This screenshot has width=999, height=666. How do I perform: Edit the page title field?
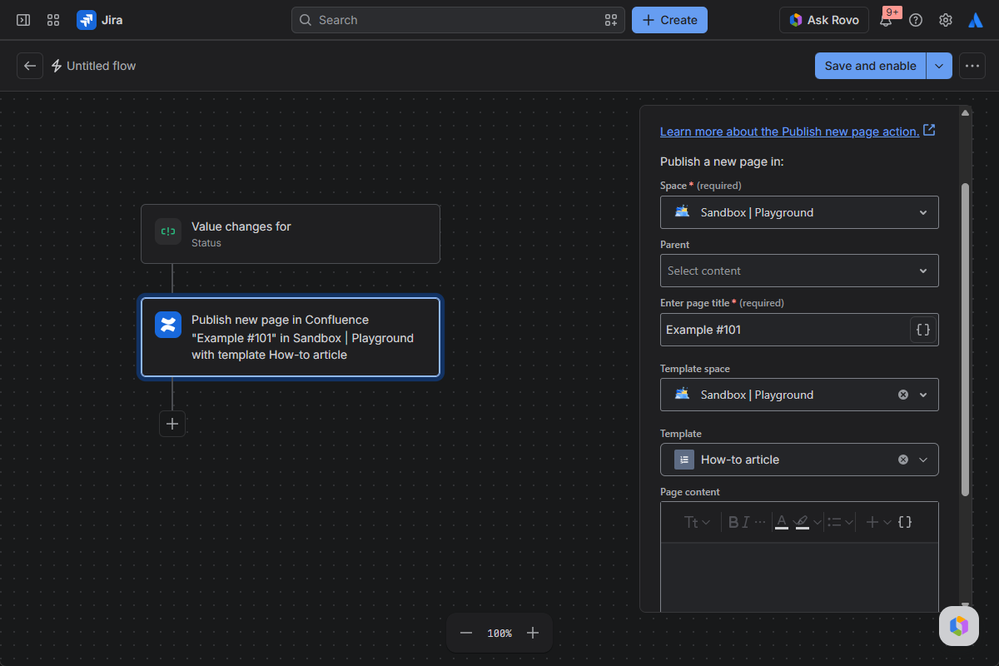[x=784, y=329]
